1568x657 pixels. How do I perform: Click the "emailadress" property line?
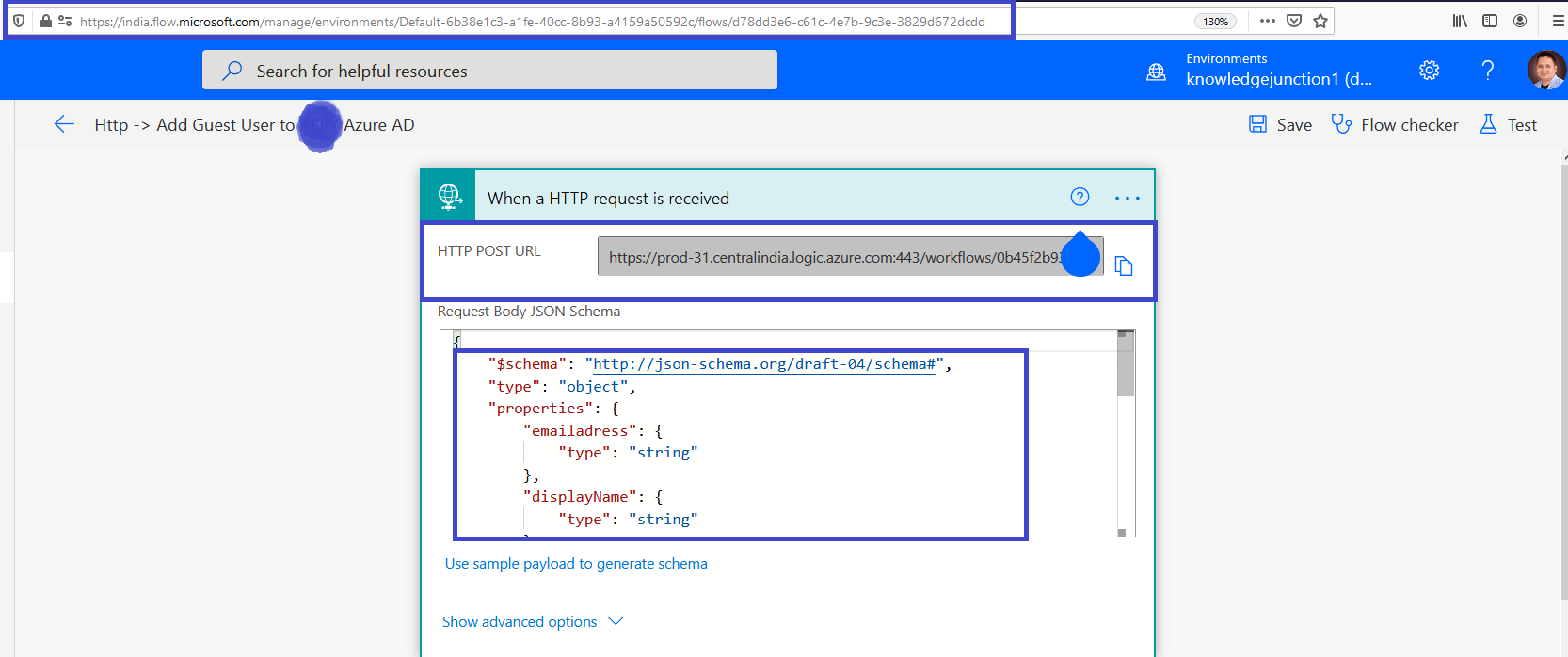[593, 430]
